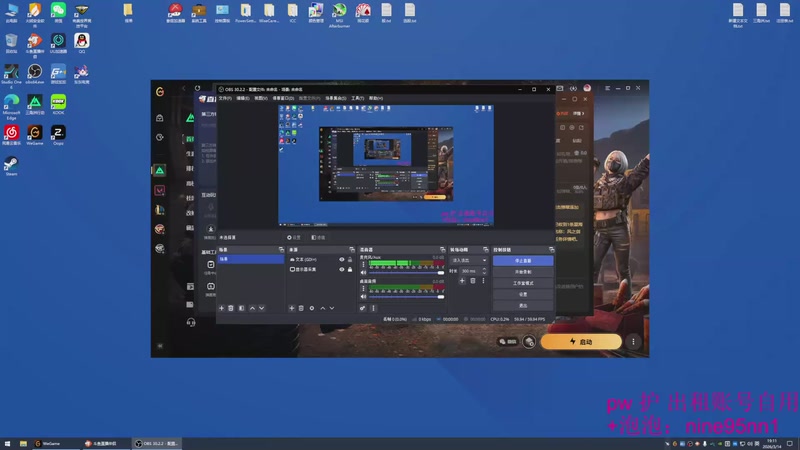This screenshot has height=450, width=800.
Task: Select Valorant icon in WeGame sidebar
Action: tap(160, 190)
